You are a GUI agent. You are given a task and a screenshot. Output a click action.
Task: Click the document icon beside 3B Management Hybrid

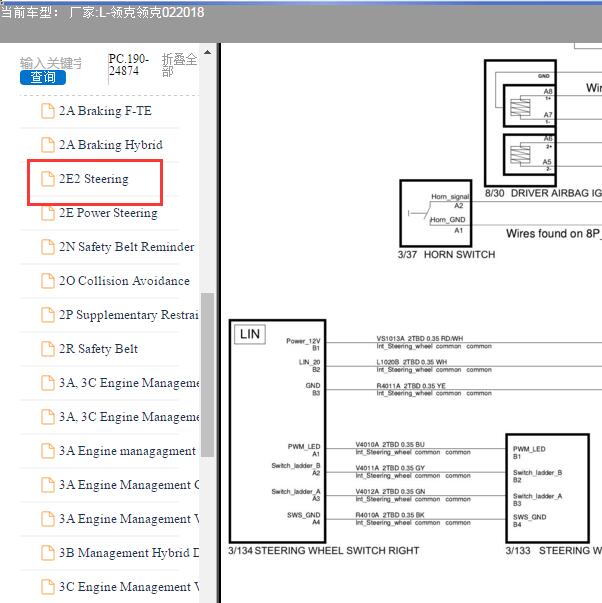point(48,553)
